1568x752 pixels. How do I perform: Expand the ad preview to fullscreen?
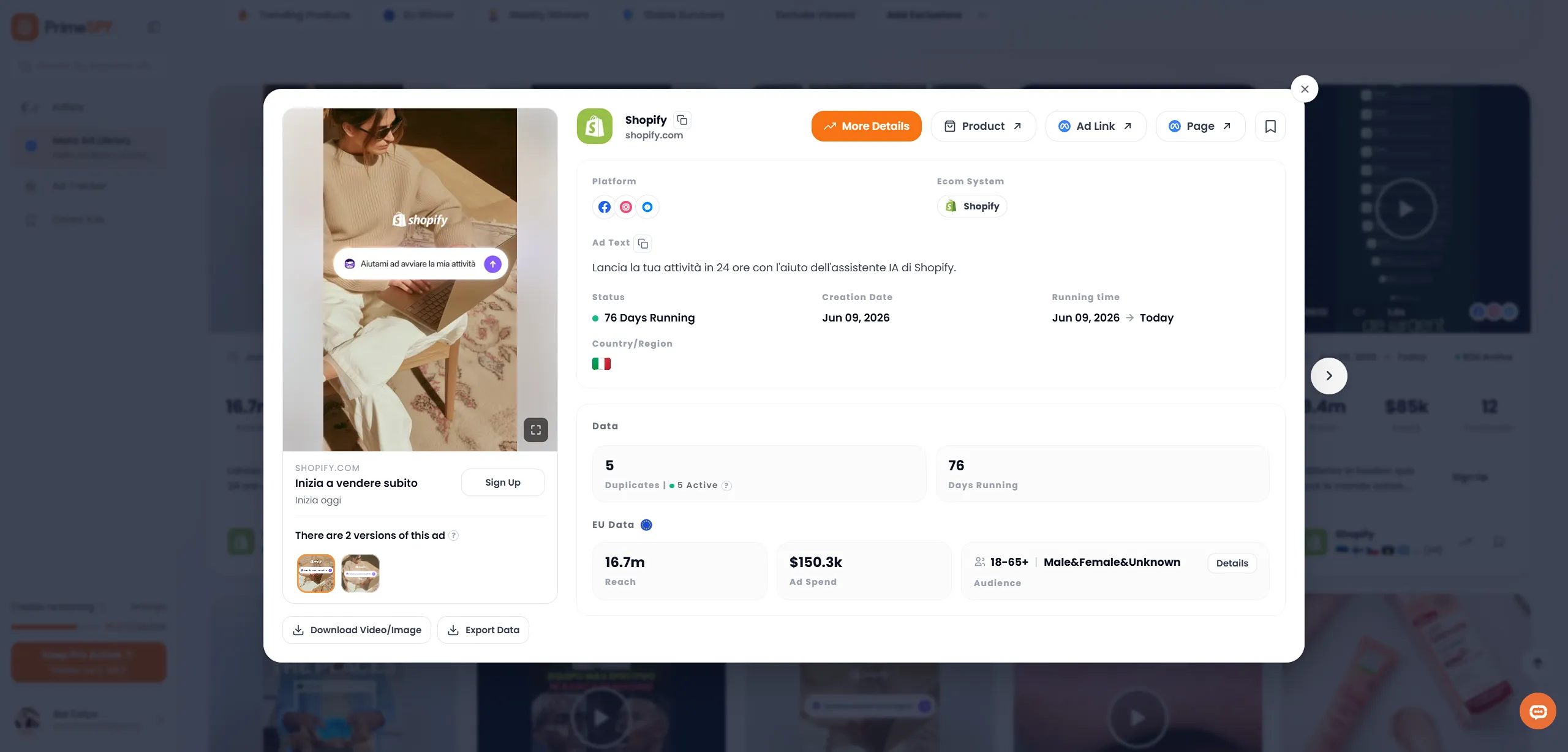535,429
